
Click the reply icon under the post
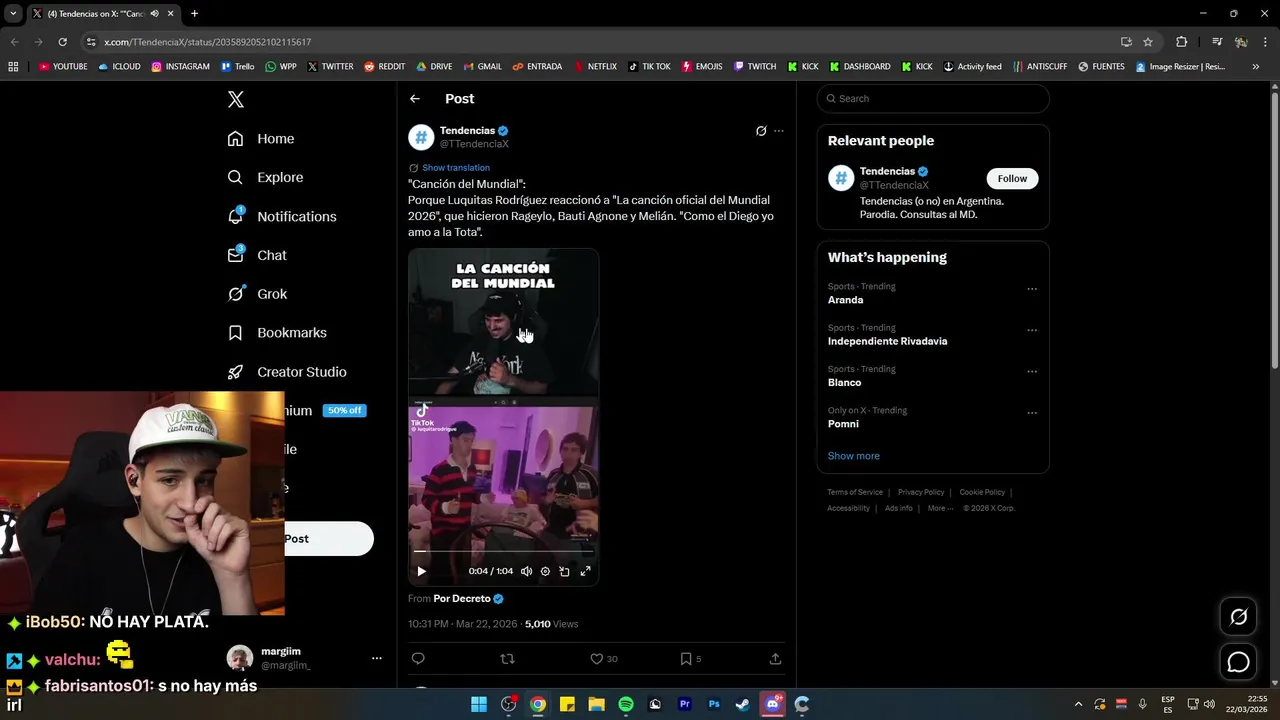418,658
